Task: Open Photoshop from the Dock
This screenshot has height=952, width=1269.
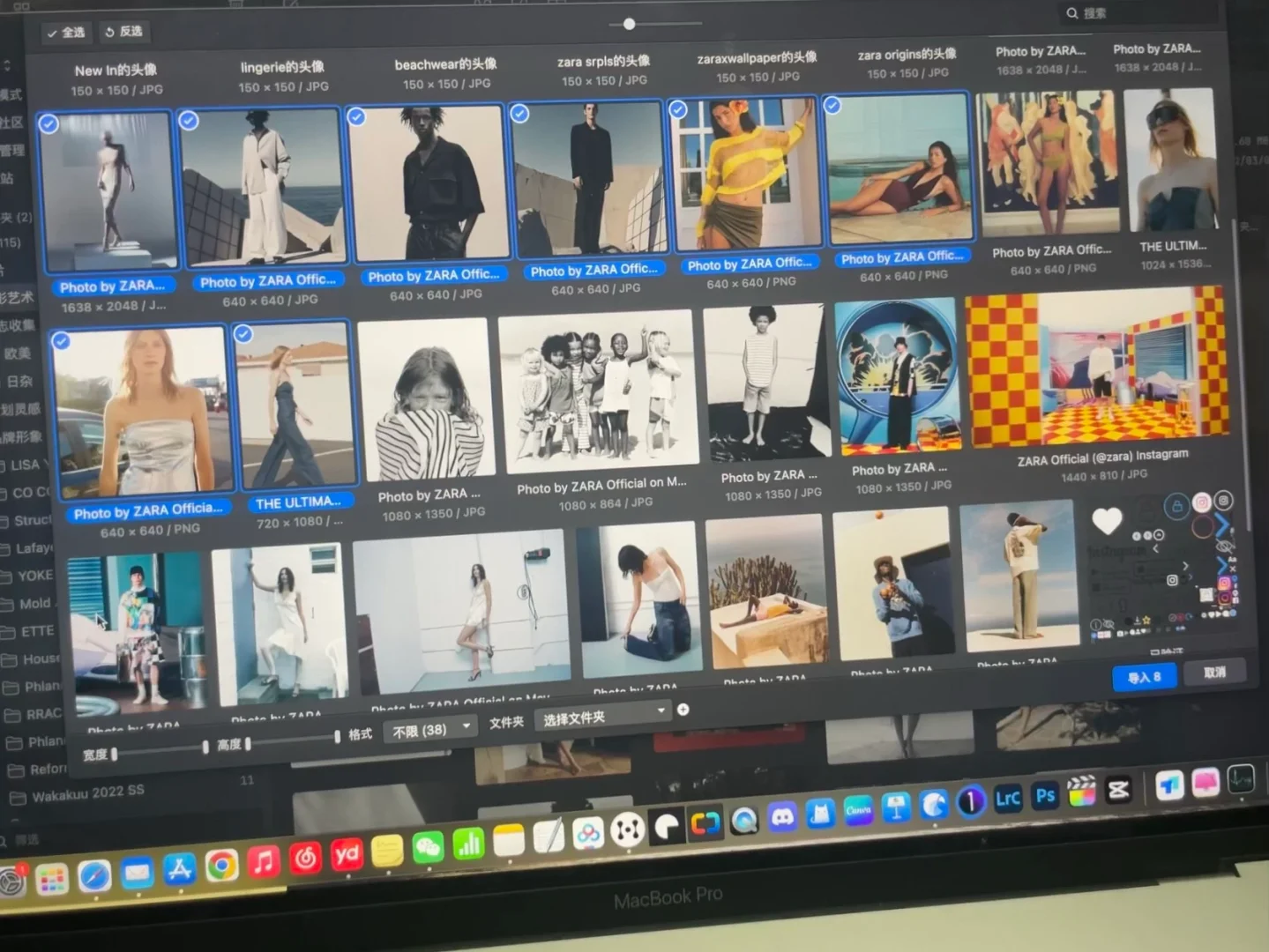Action: (x=1044, y=796)
